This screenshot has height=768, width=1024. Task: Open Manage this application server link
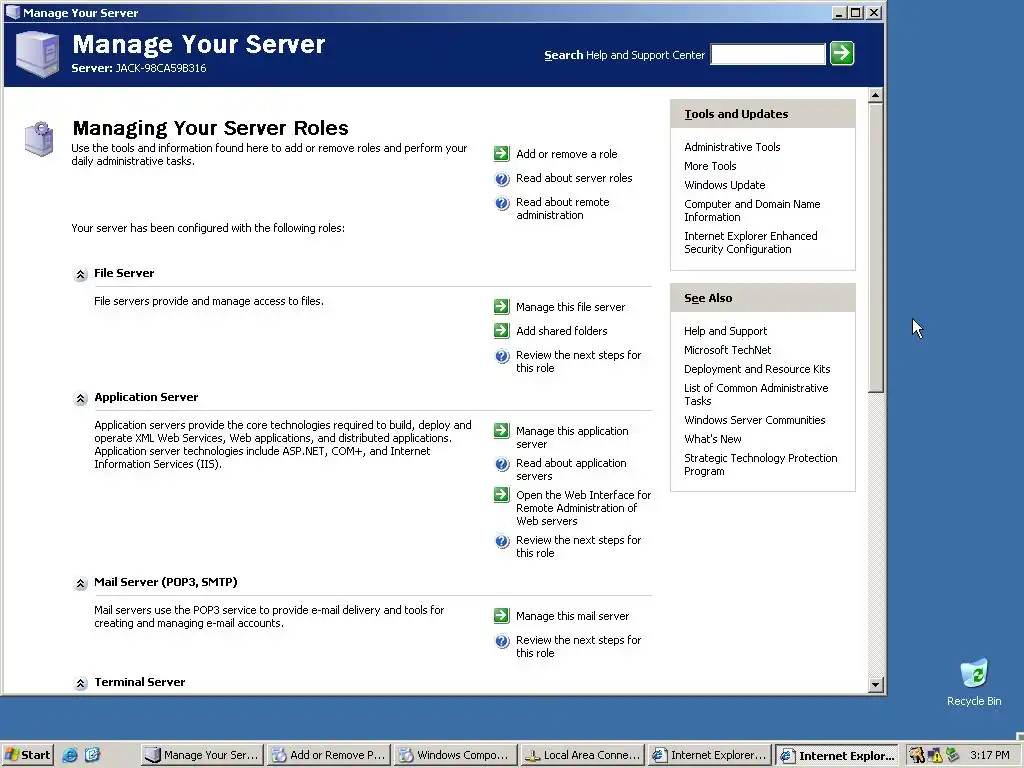tap(572, 438)
